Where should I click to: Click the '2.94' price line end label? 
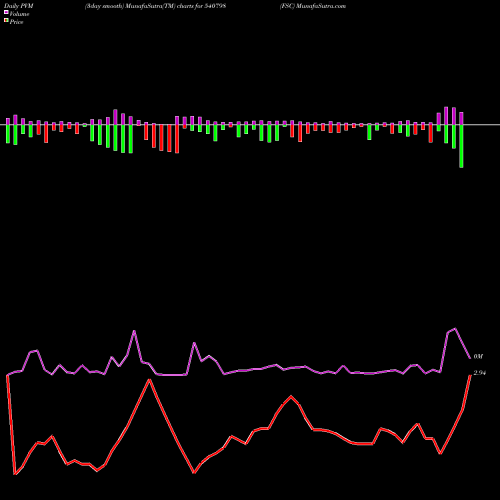[x=480, y=373]
